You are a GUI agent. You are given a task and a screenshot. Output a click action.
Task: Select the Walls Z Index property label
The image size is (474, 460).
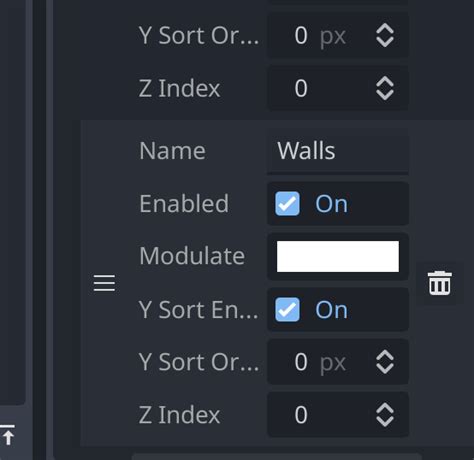point(179,415)
